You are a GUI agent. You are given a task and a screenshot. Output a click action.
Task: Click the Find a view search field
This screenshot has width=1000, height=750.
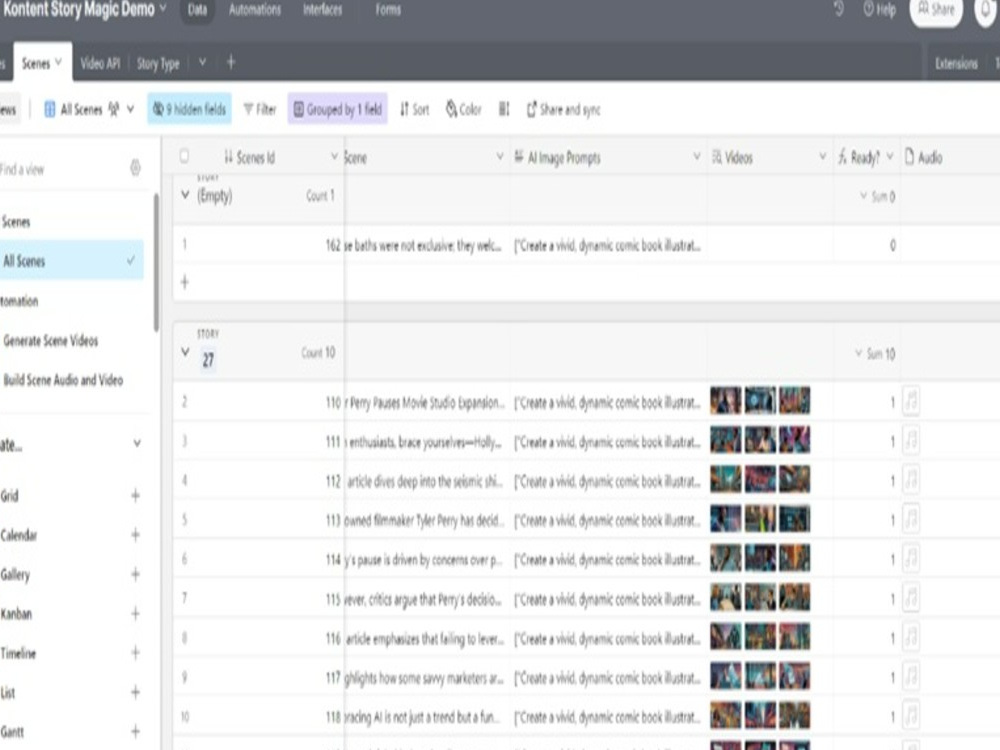pos(61,169)
